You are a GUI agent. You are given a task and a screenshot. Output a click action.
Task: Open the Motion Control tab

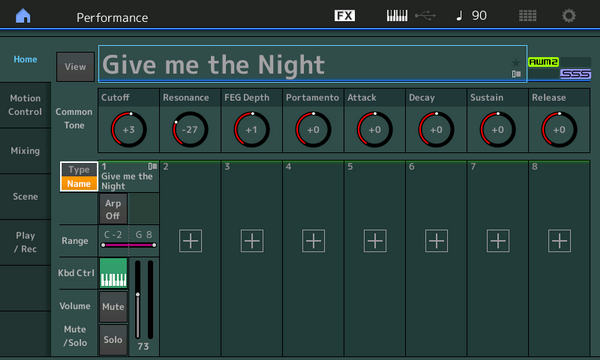[25, 105]
